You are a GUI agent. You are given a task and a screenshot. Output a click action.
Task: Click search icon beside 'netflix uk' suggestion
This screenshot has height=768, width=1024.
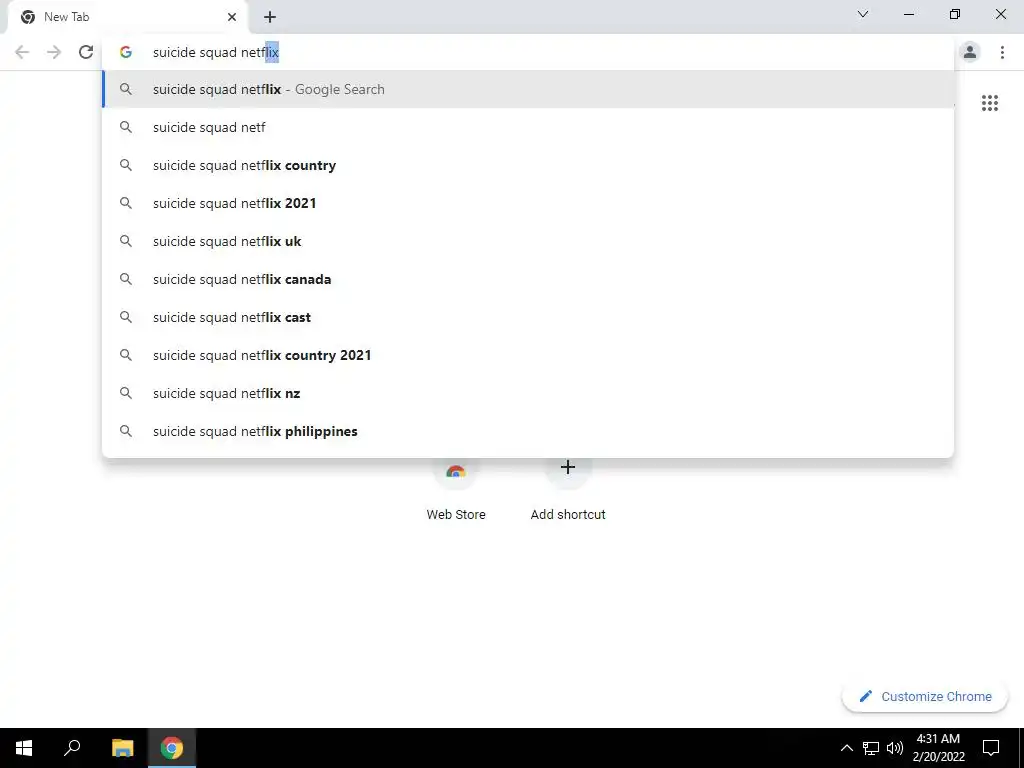click(125, 241)
